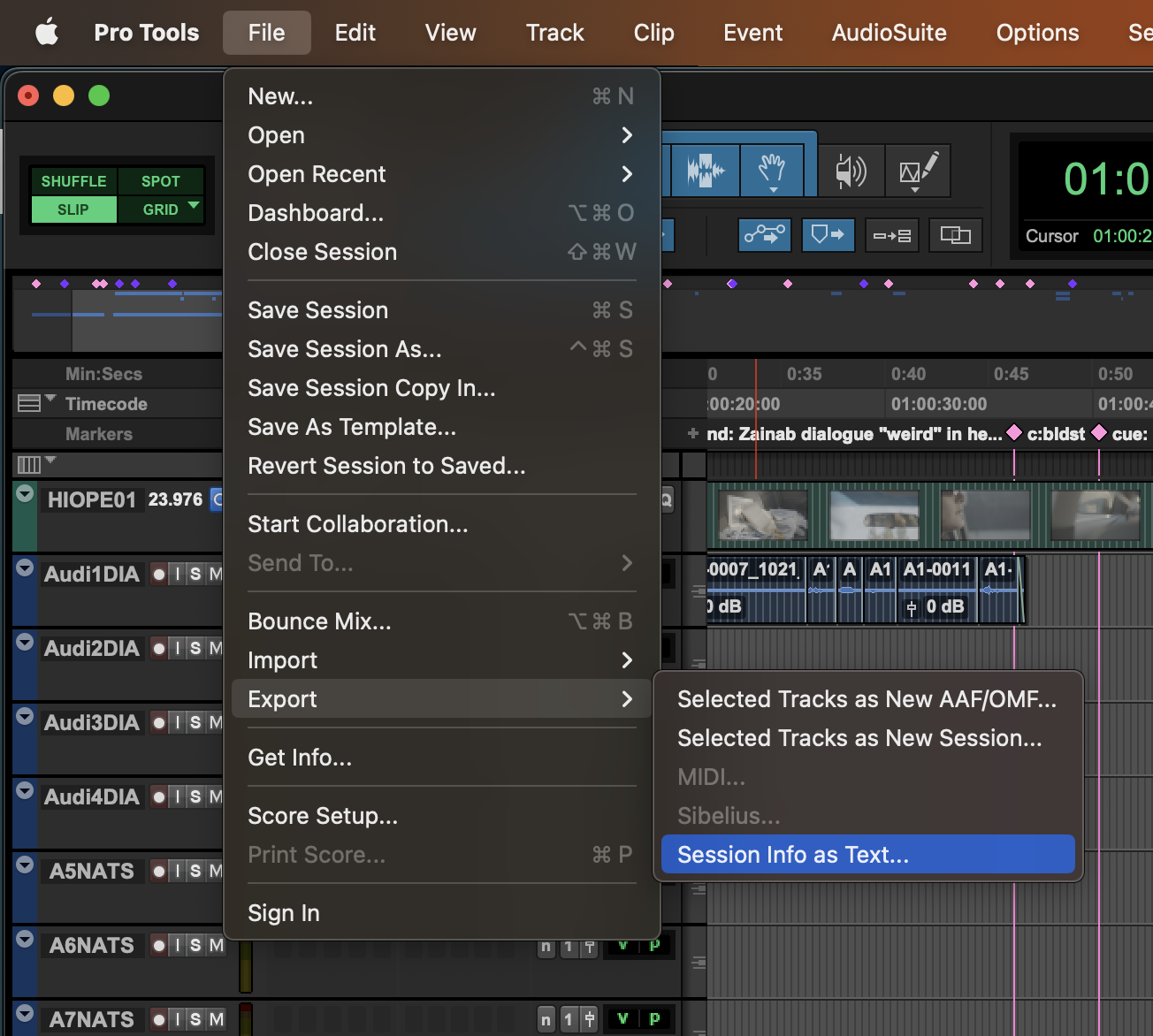
Task: Toggle Layered Editing overlapping squares icon
Action: [955, 235]
